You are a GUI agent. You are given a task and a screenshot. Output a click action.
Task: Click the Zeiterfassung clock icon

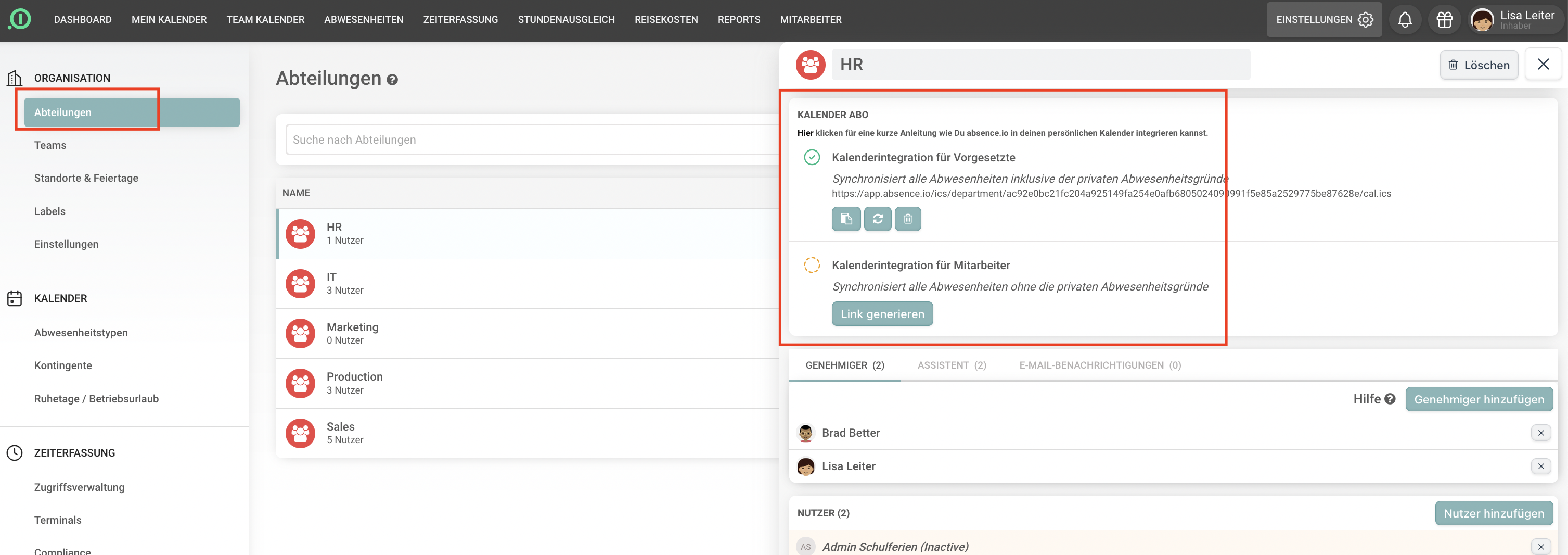[x=15, y=453]
